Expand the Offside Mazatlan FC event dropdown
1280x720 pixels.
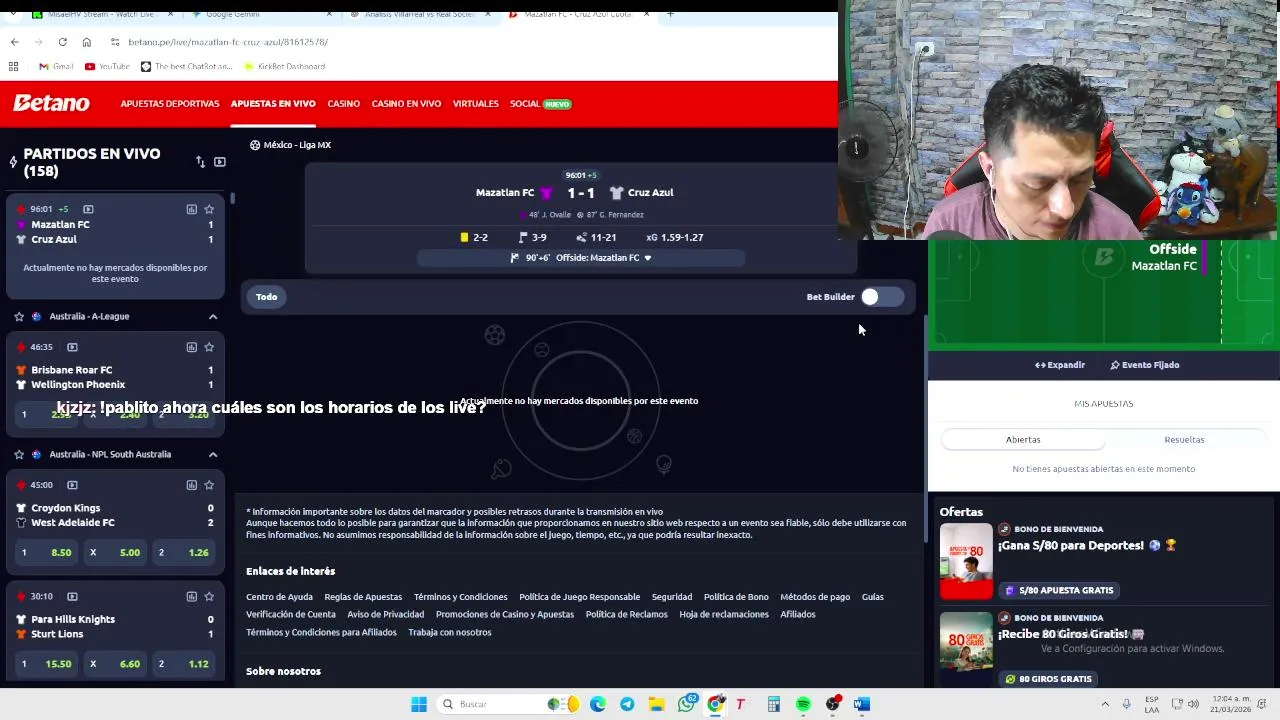[x=647, y=258]
